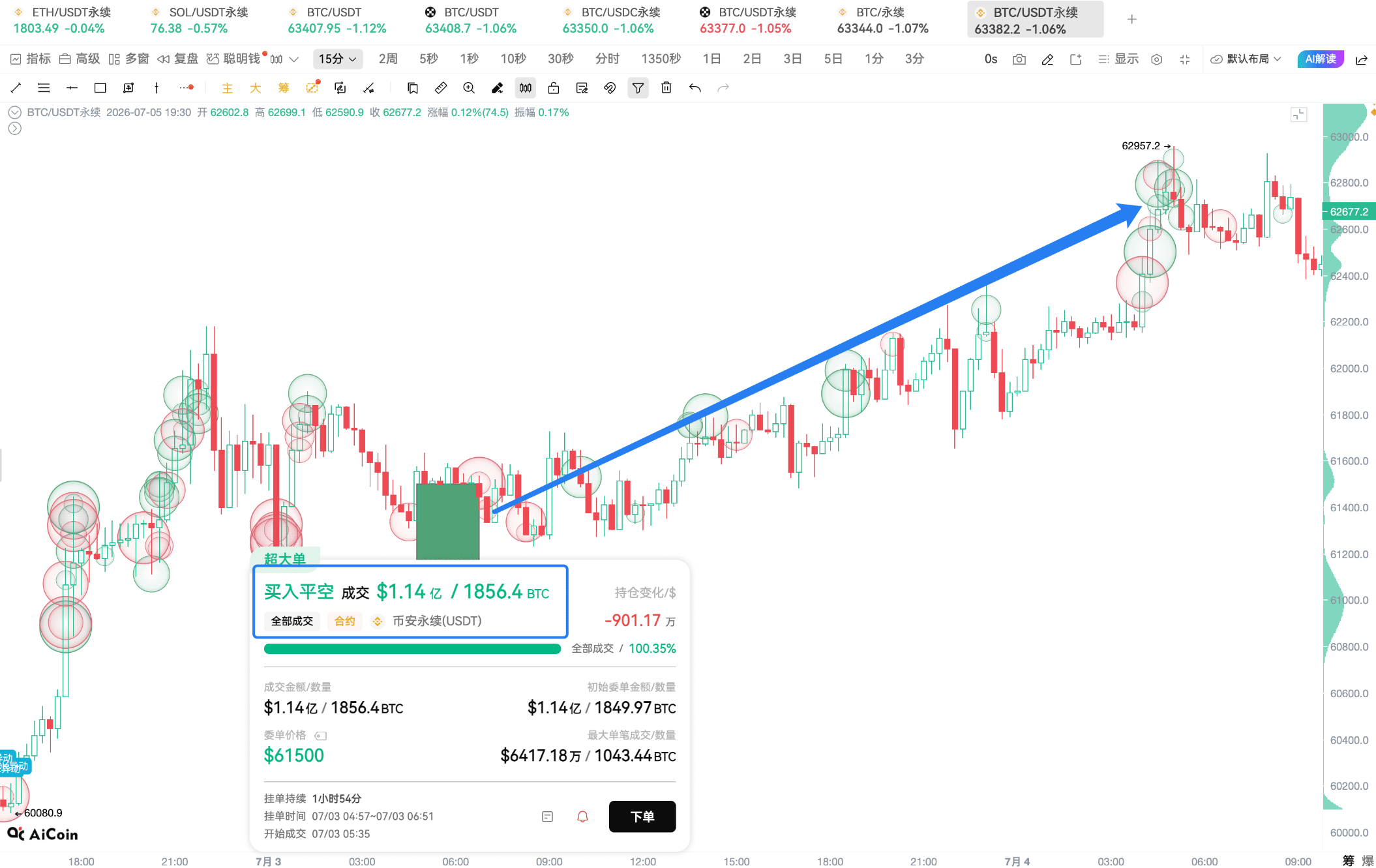Screen dimensions: 1376x868
Task: Toggle the funnel filter button
Action: click(x=638, y=88)
